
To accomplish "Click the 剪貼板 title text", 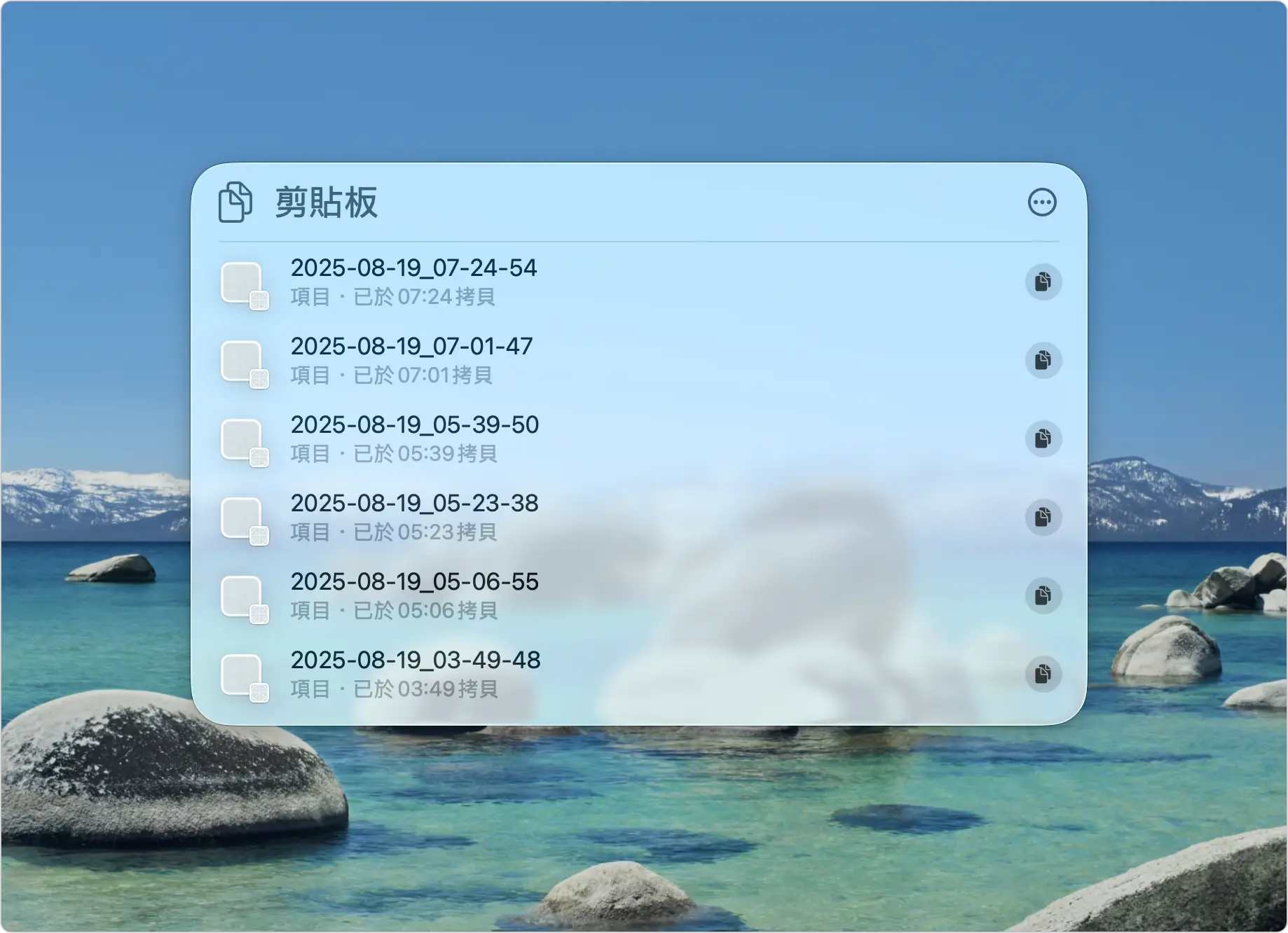I will [327, 202].
